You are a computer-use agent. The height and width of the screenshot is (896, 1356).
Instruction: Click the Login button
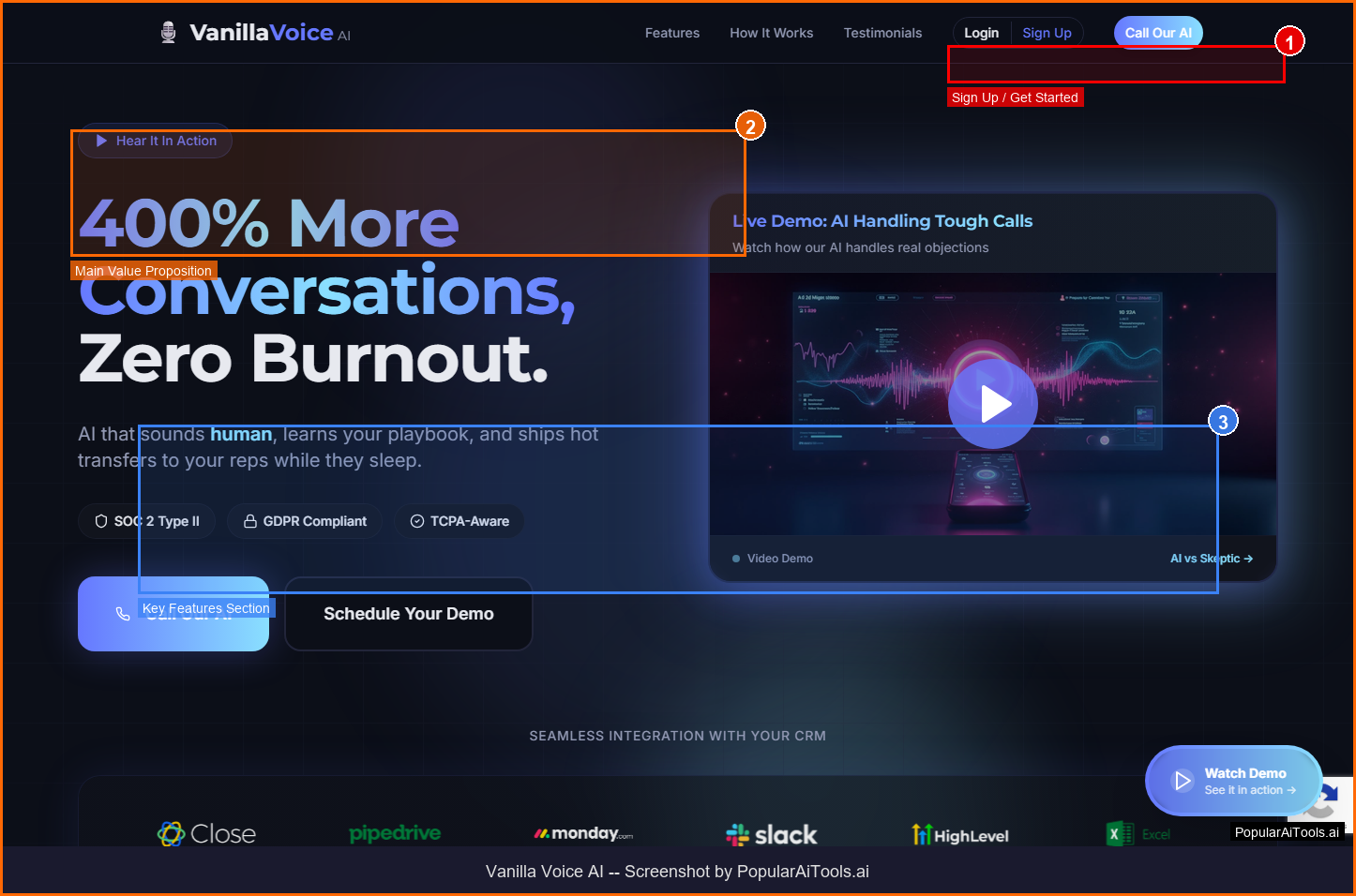coord(981,33)
